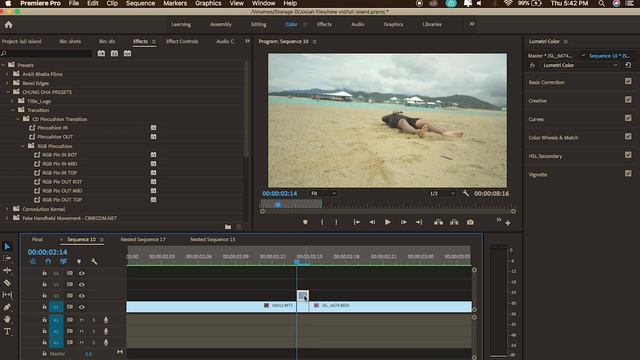Image resolution: width=640 pixels, height=360 pixels.
Task: Select the Ripple Edit tool
Action: coord(7,270)
